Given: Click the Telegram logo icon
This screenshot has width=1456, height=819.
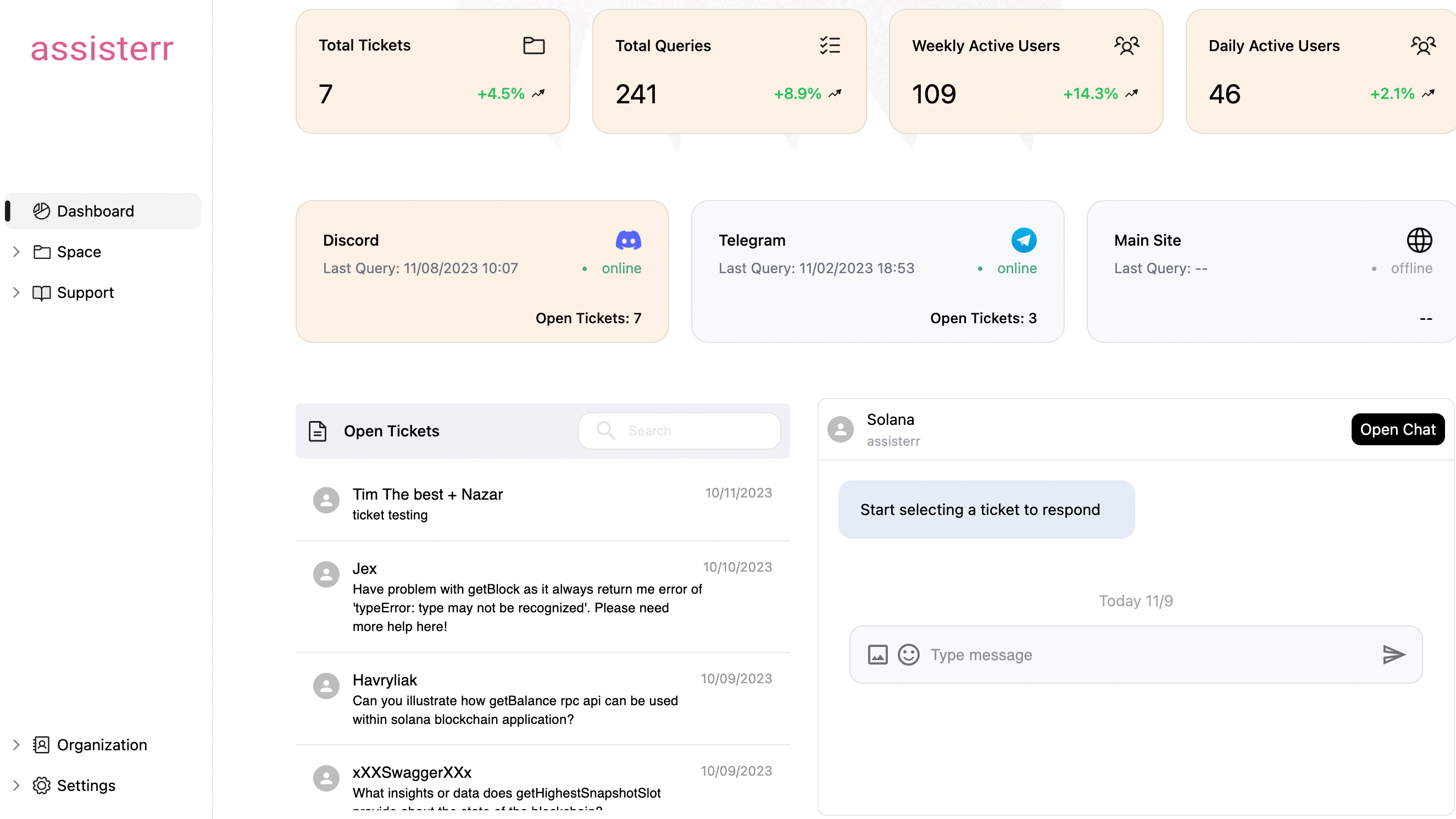Looking at the screenshot, I should click(1024, 240).
